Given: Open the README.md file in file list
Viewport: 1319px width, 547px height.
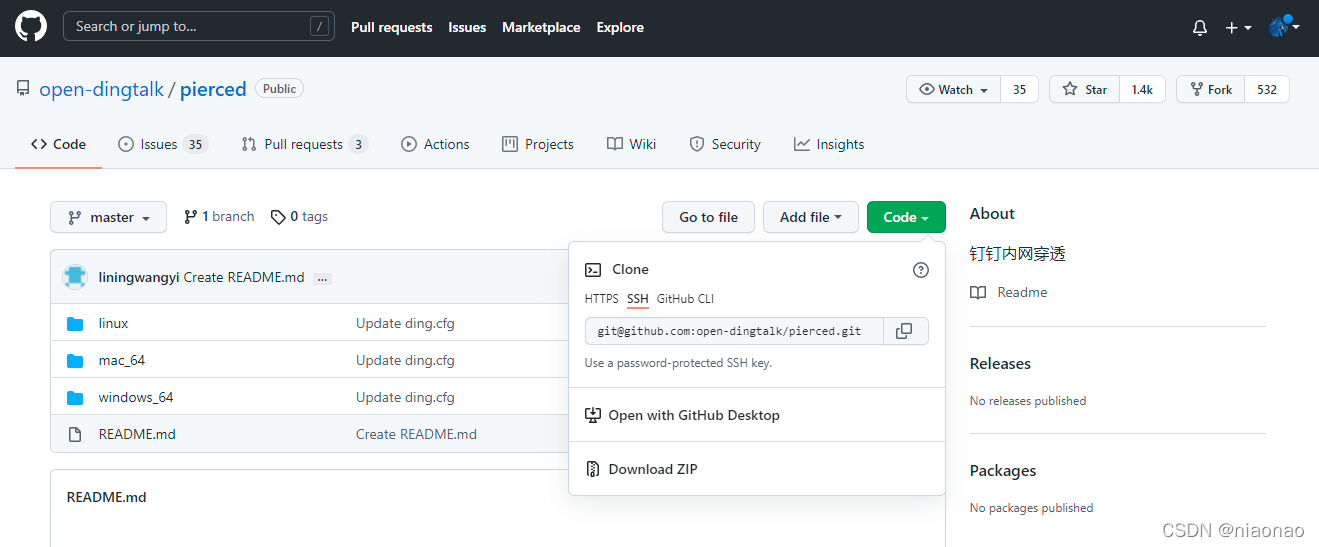Looking at the screenshot, I should pos(137,434).
